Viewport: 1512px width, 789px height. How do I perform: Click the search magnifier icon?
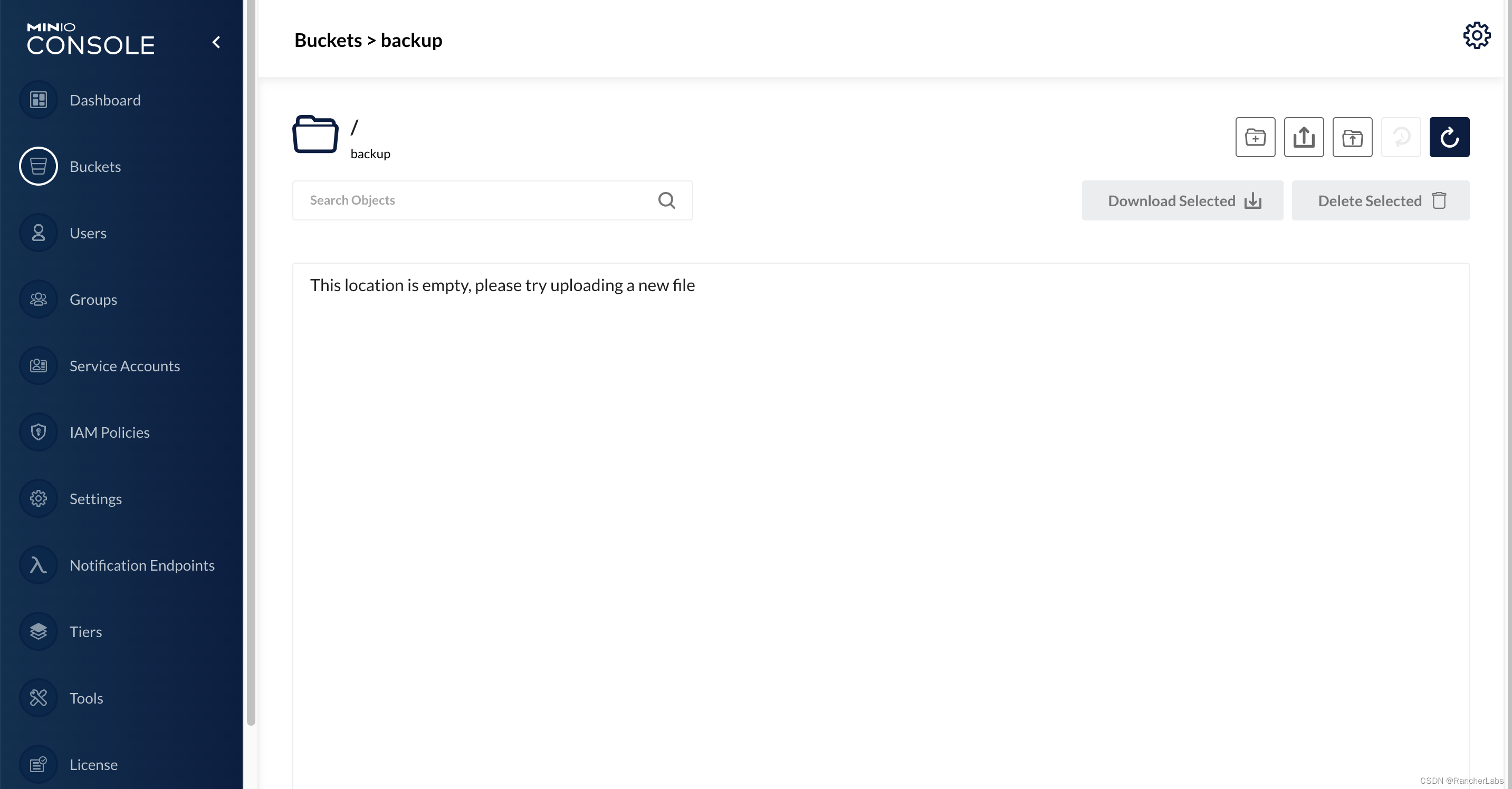pos(666,200)
